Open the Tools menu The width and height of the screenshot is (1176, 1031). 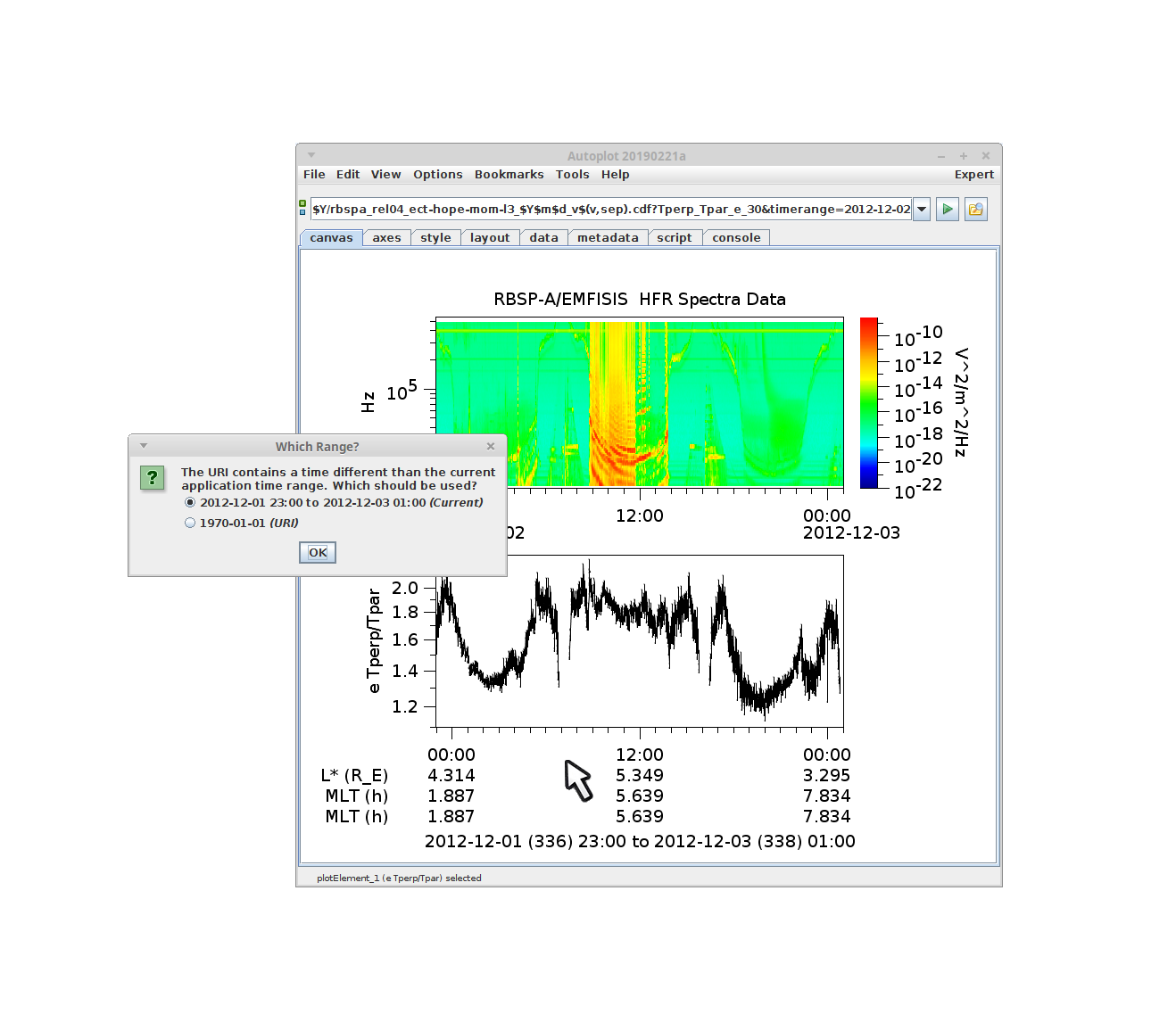point(572,175)
